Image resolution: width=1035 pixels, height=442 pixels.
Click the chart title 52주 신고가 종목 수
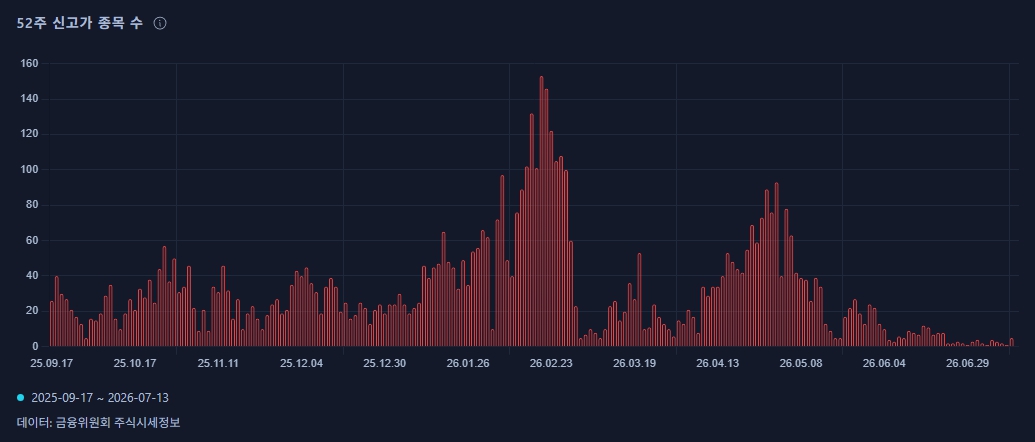click(80, 23)
